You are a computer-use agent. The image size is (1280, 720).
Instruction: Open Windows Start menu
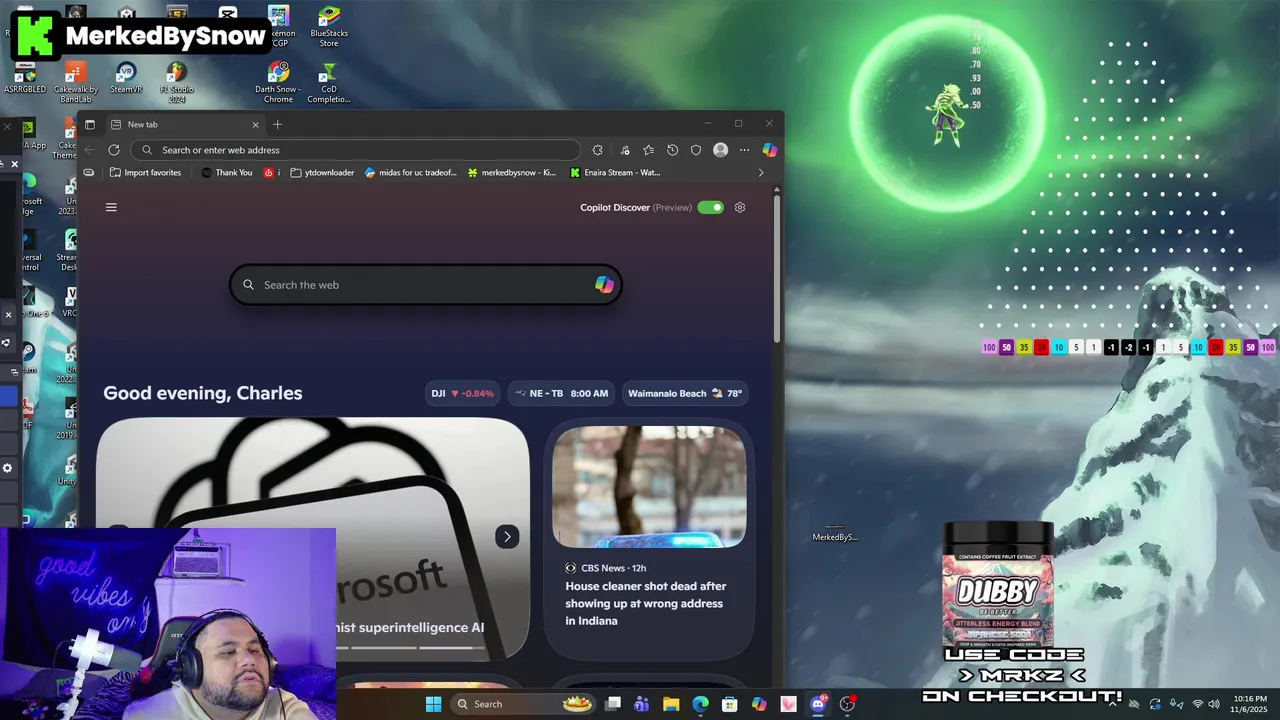pos(433,704)
